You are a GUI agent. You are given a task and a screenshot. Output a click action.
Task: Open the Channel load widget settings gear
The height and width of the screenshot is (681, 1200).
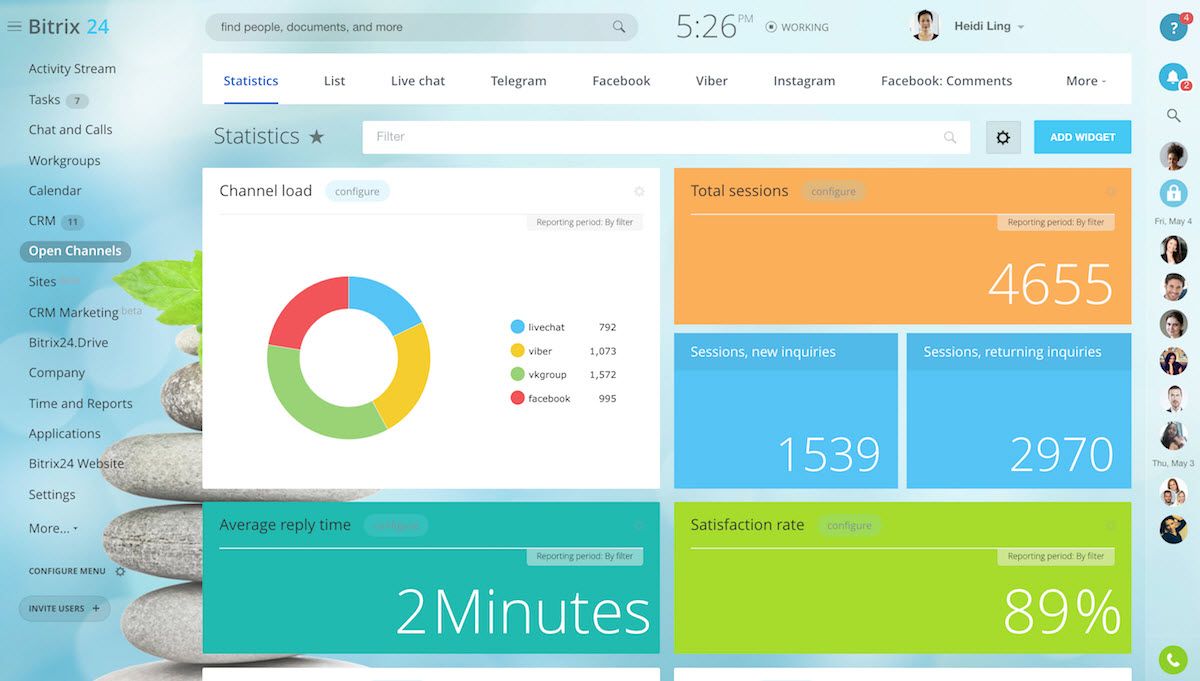pos(639,191)
